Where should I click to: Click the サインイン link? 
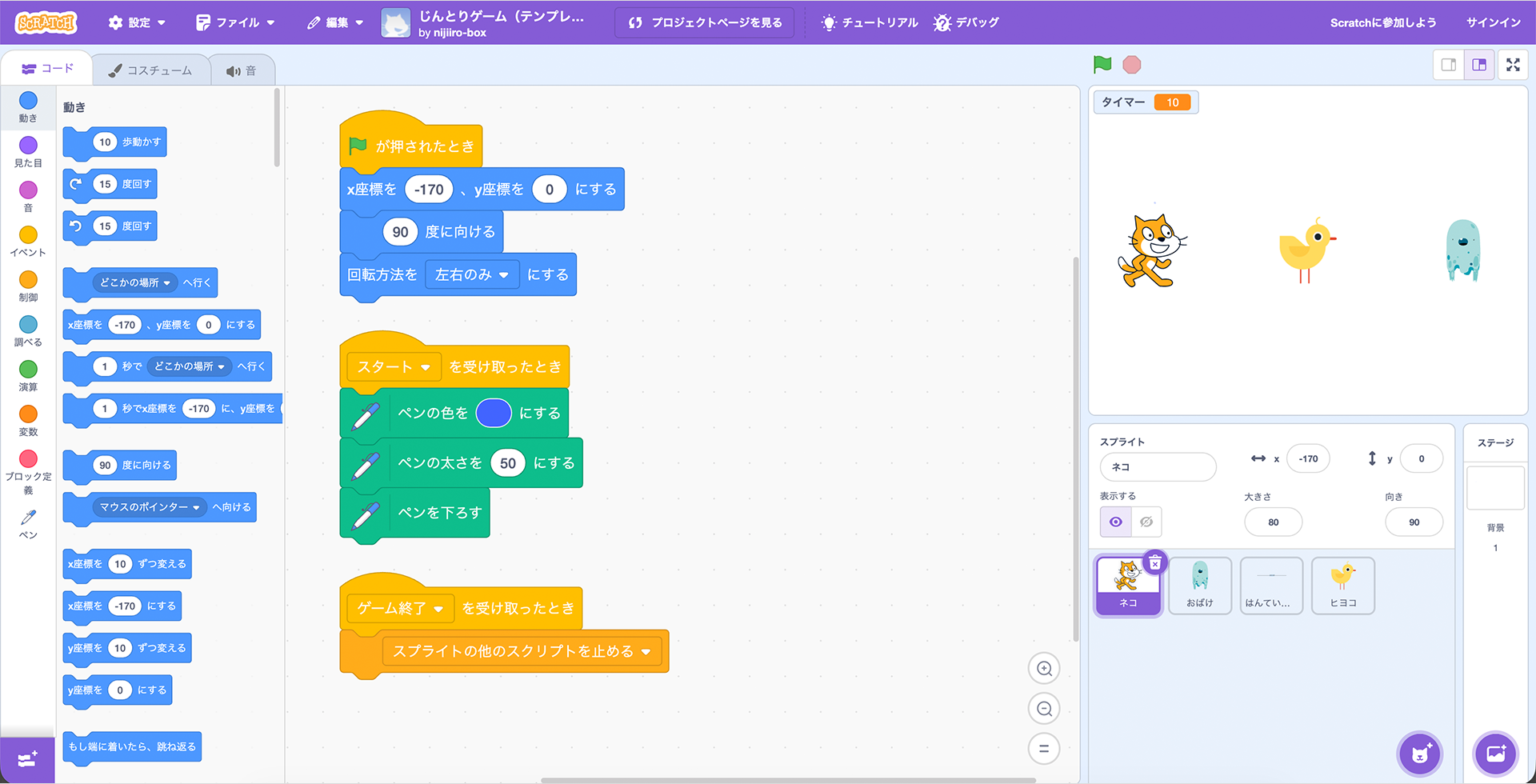pos(1493,22)
